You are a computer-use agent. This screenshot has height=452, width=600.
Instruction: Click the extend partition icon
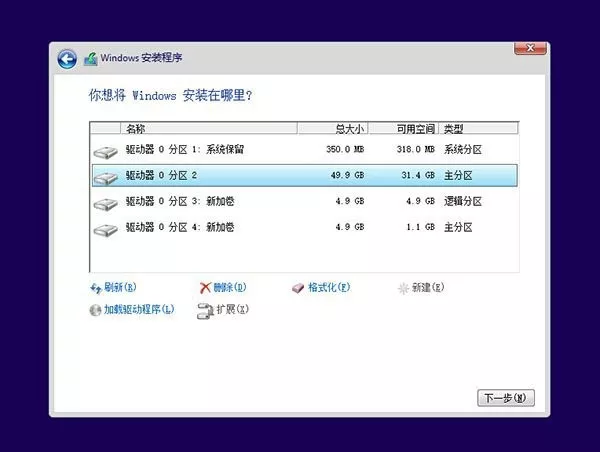[205, 311]
